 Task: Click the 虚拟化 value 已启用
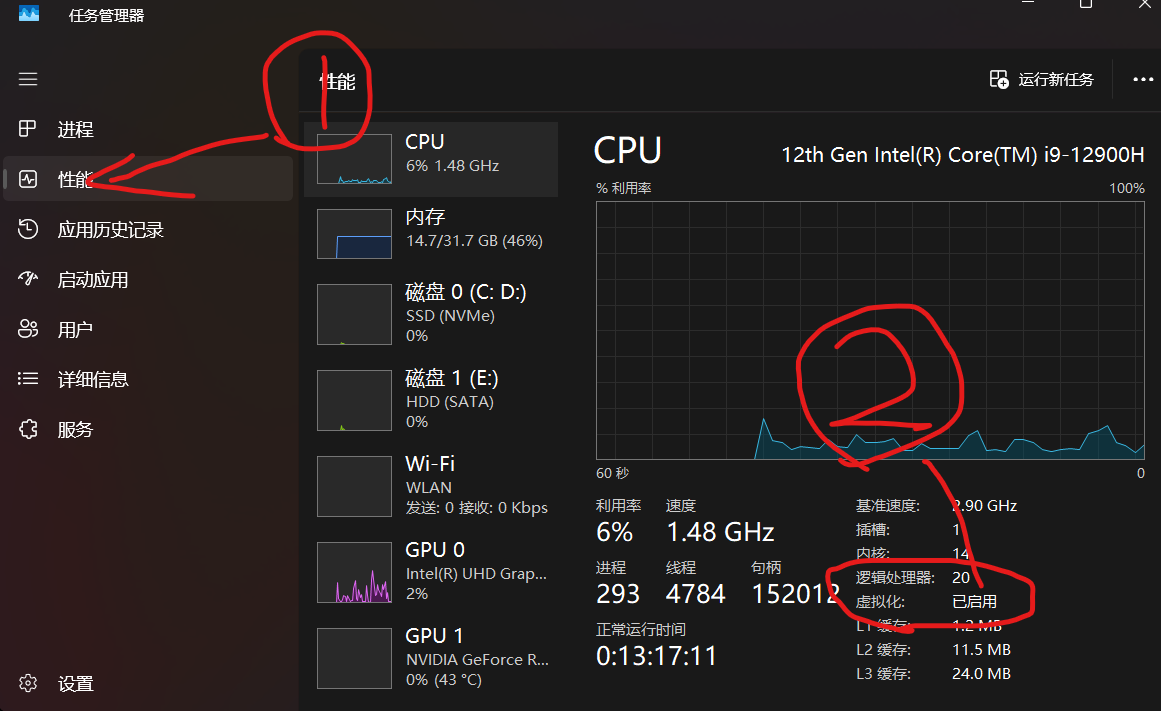pos(974,601)
